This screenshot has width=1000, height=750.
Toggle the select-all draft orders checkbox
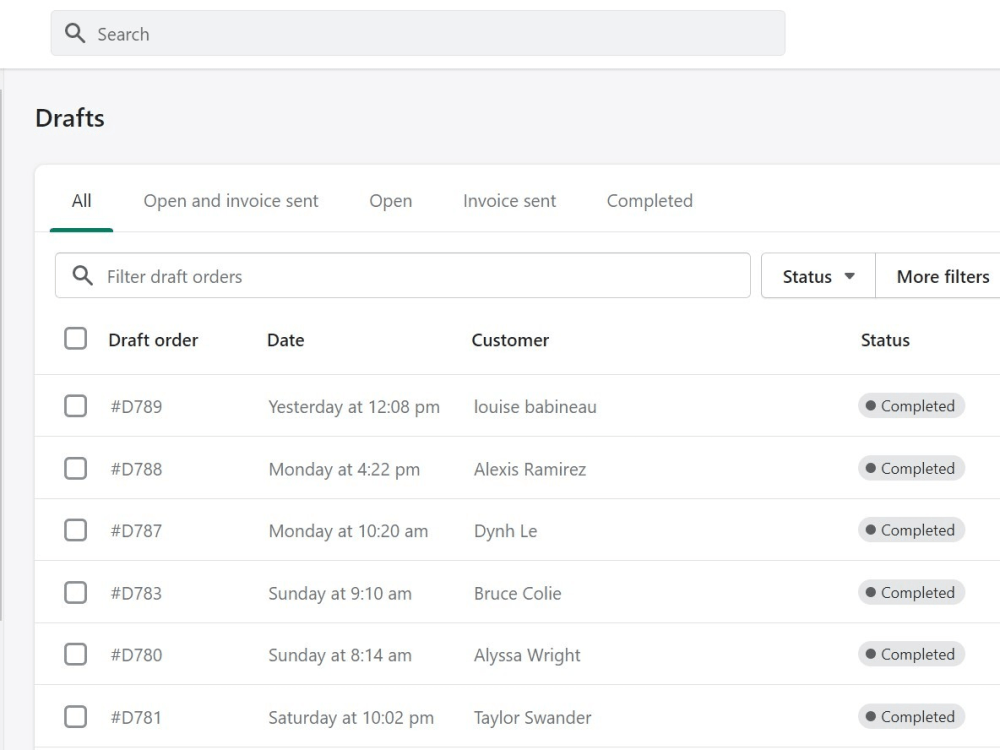coord(75,339)
